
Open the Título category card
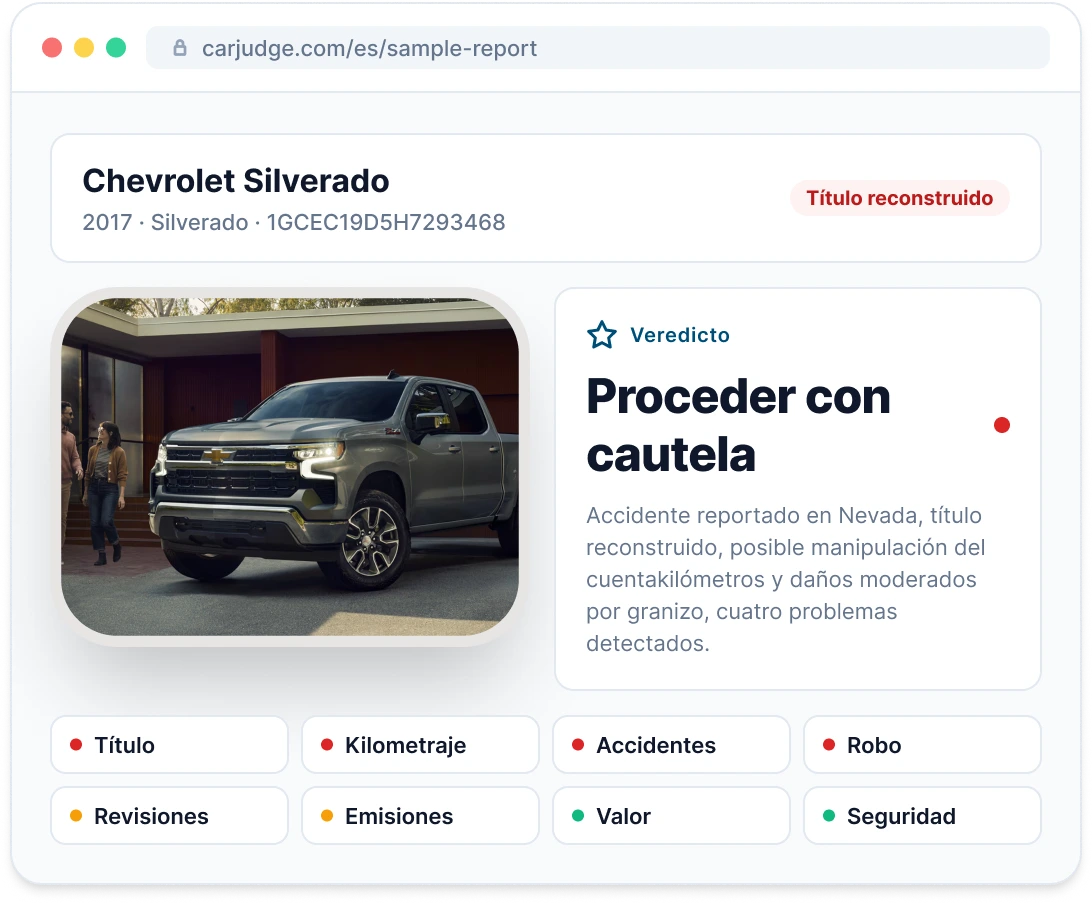(x=169, y=745)
